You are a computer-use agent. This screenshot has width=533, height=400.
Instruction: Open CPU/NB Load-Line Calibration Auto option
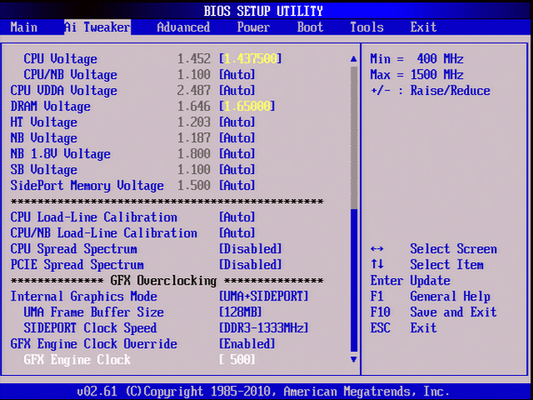coord(237,233)
